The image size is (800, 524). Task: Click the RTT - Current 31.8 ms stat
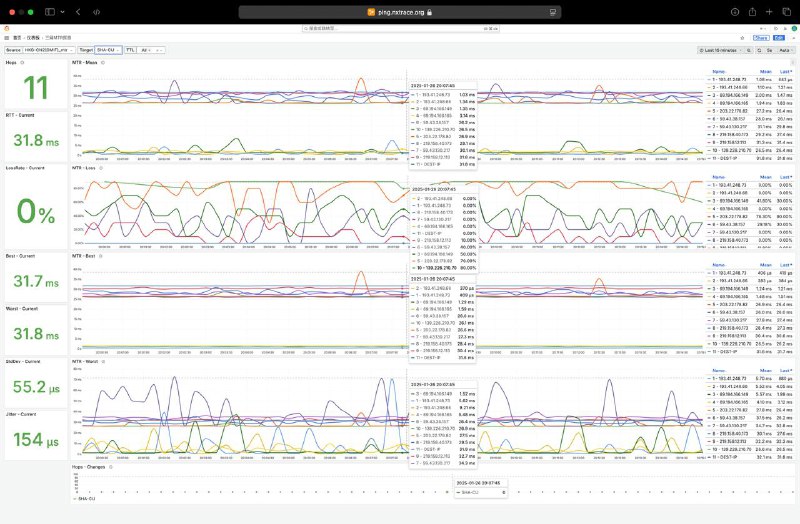pos(36,140)
